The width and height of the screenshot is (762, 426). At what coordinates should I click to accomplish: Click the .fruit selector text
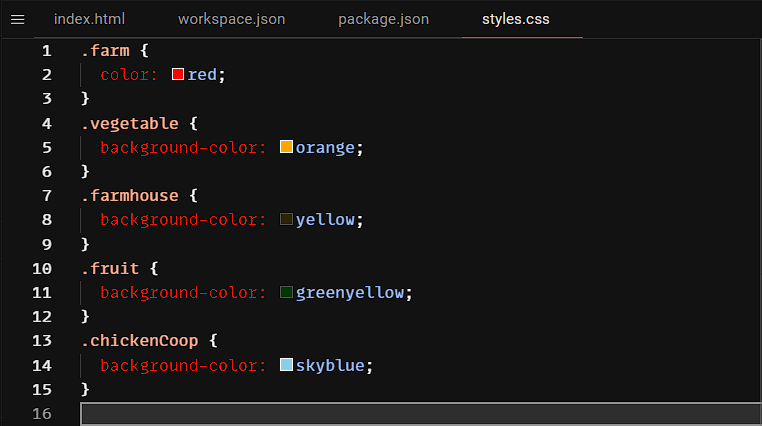coord(110,269)
